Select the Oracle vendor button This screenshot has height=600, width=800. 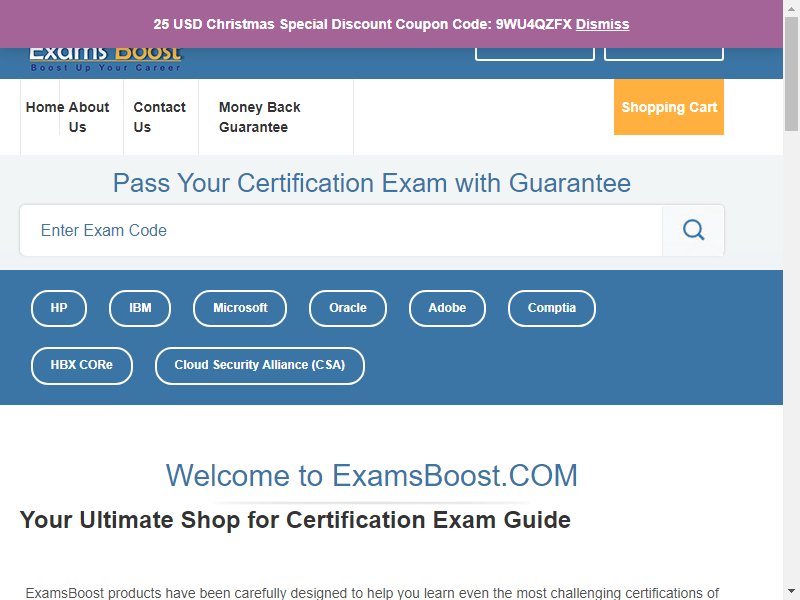coord(348,308)
